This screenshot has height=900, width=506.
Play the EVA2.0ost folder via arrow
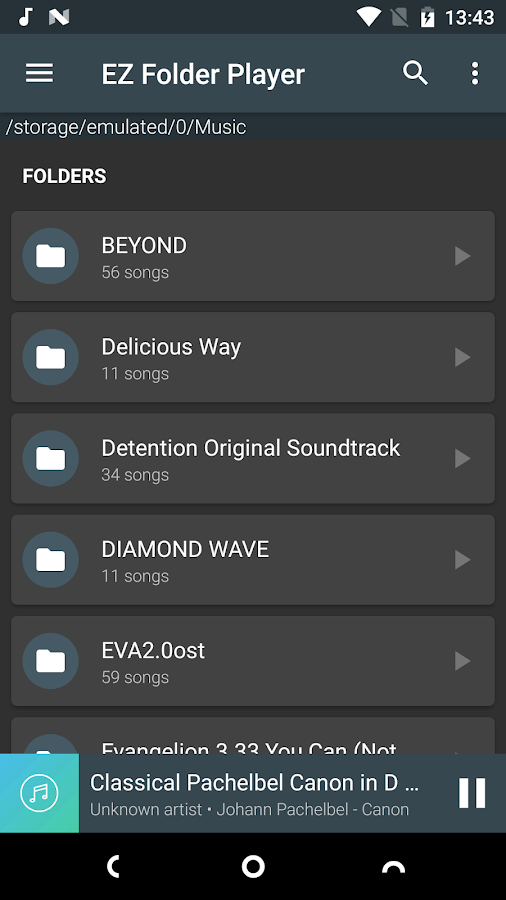click(x=462, y=661)
